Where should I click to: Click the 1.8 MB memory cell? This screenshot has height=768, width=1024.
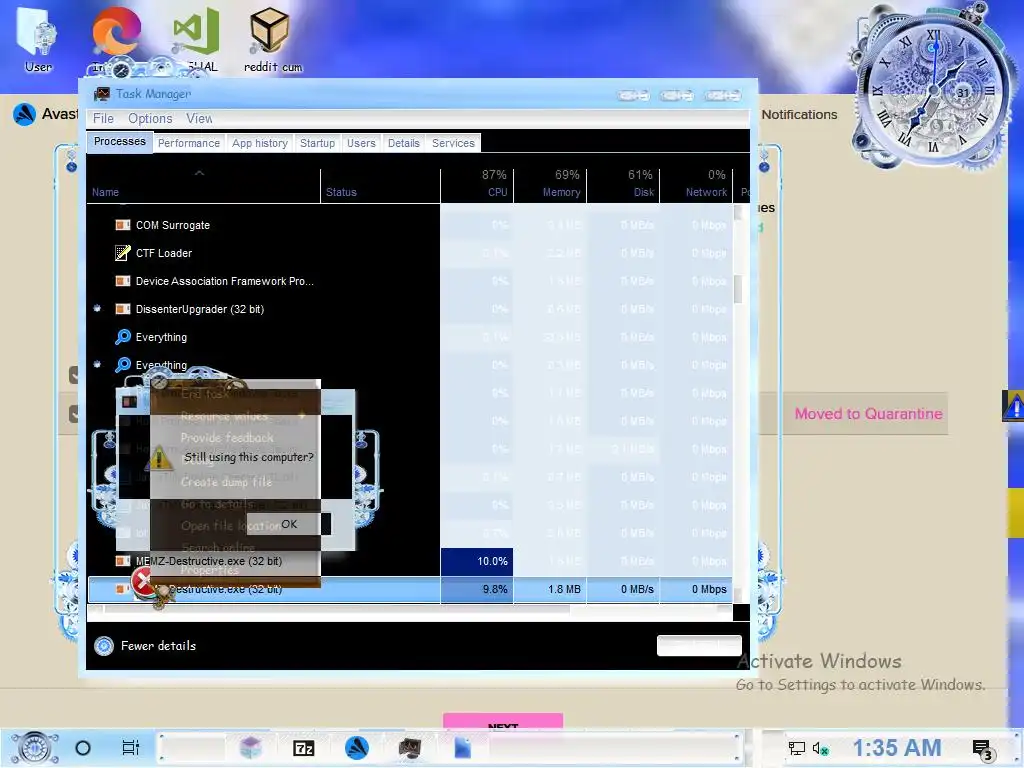click(551, 589)
